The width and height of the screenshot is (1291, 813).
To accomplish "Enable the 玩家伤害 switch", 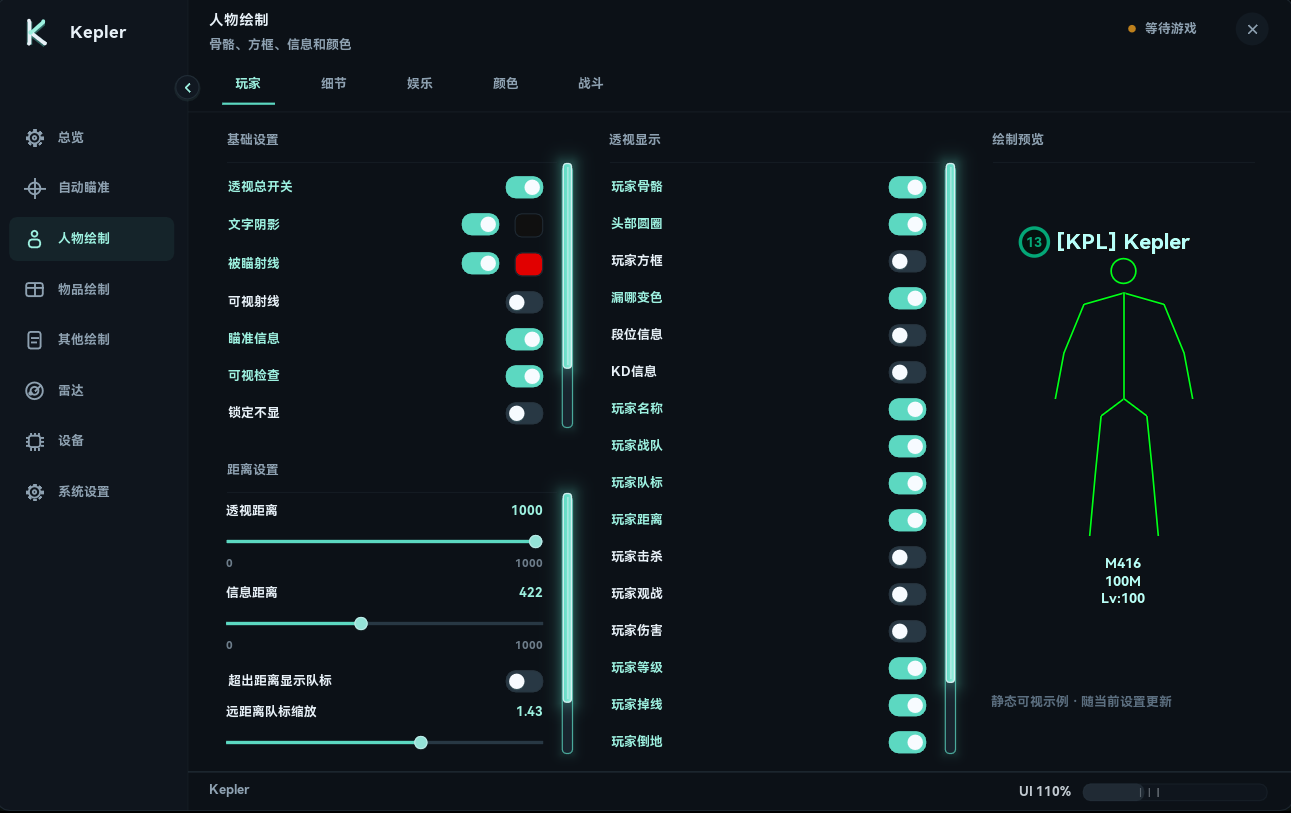I will pos(907,631).
